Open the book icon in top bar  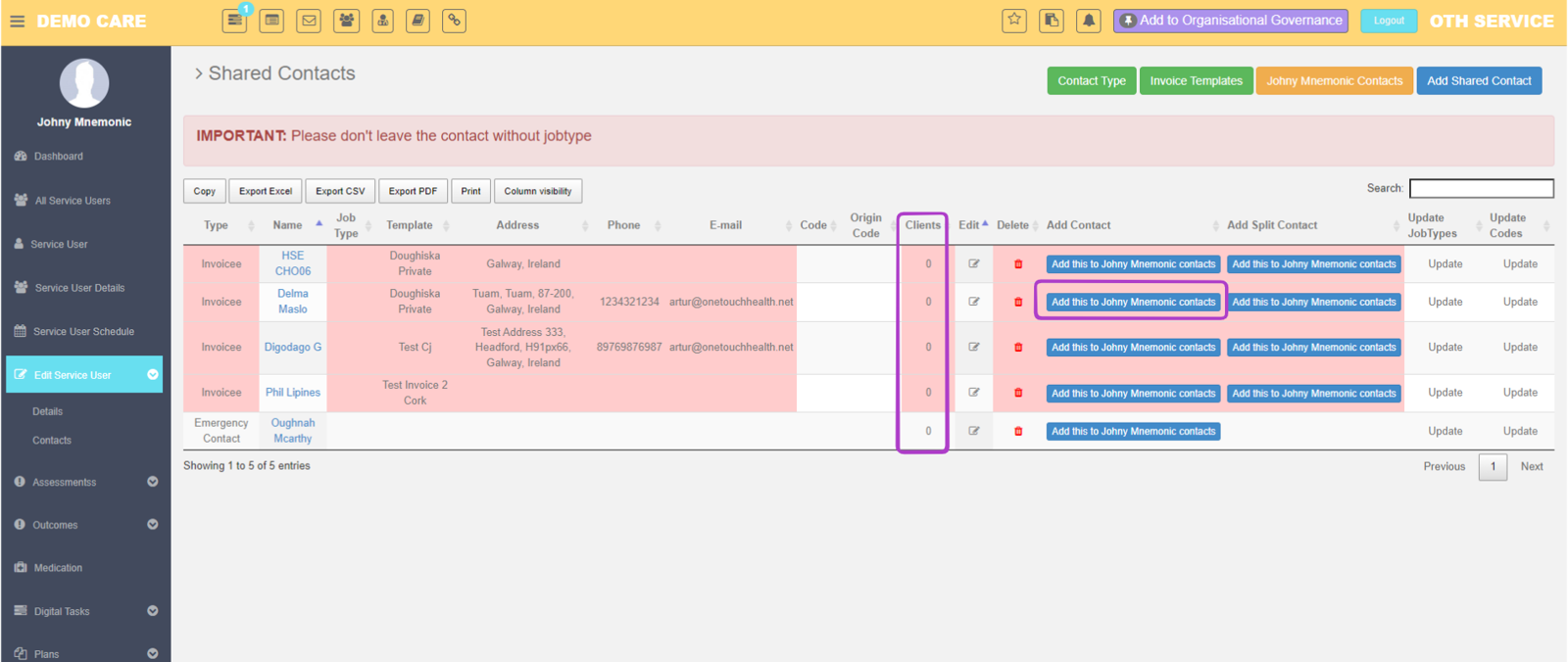click(x=417, y=20)
